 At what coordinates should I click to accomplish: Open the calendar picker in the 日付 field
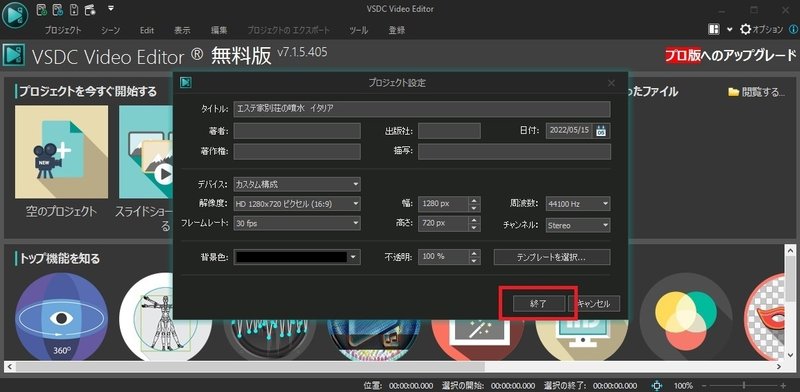click(x=602, y=131)
